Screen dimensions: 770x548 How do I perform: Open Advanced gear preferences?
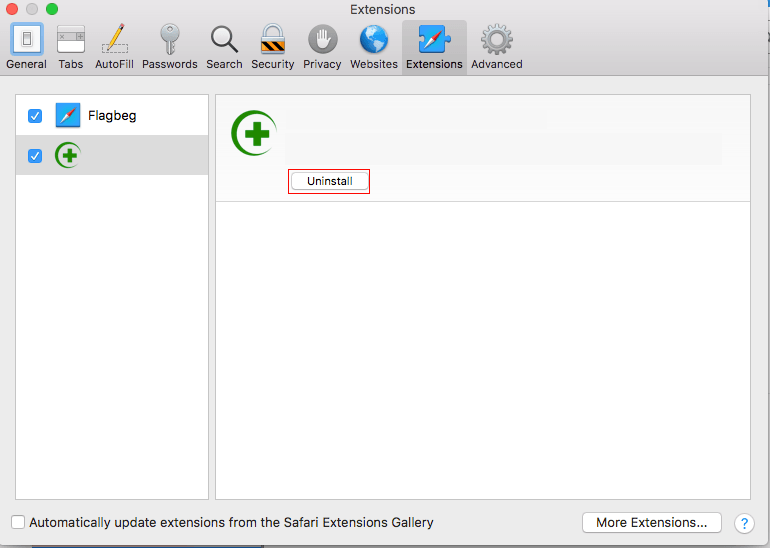tap(496, 47)
